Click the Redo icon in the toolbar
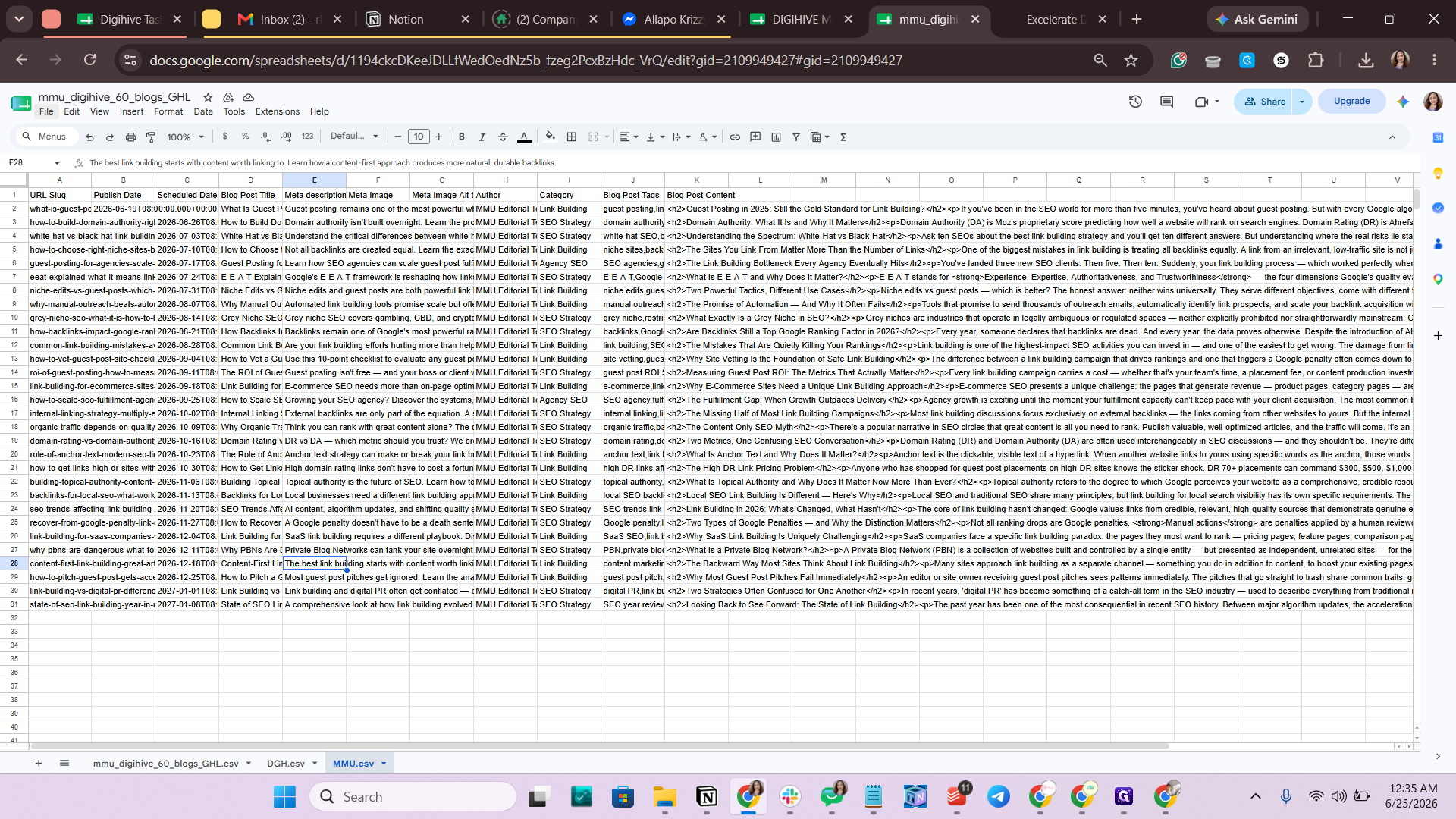This screenshot has width=1456, height=819. (x=110, y=137)
